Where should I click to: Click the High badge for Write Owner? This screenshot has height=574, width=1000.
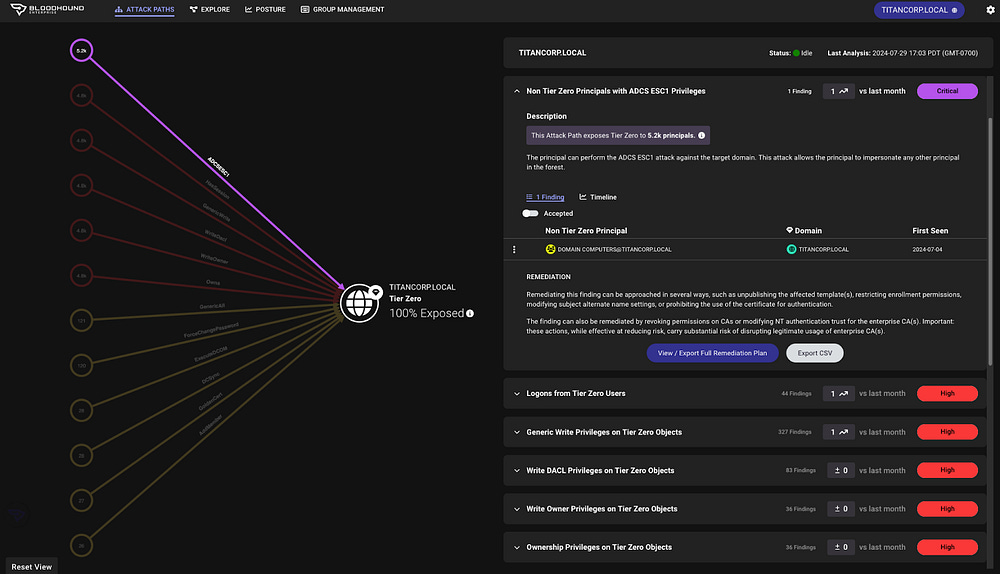point(947,509)
